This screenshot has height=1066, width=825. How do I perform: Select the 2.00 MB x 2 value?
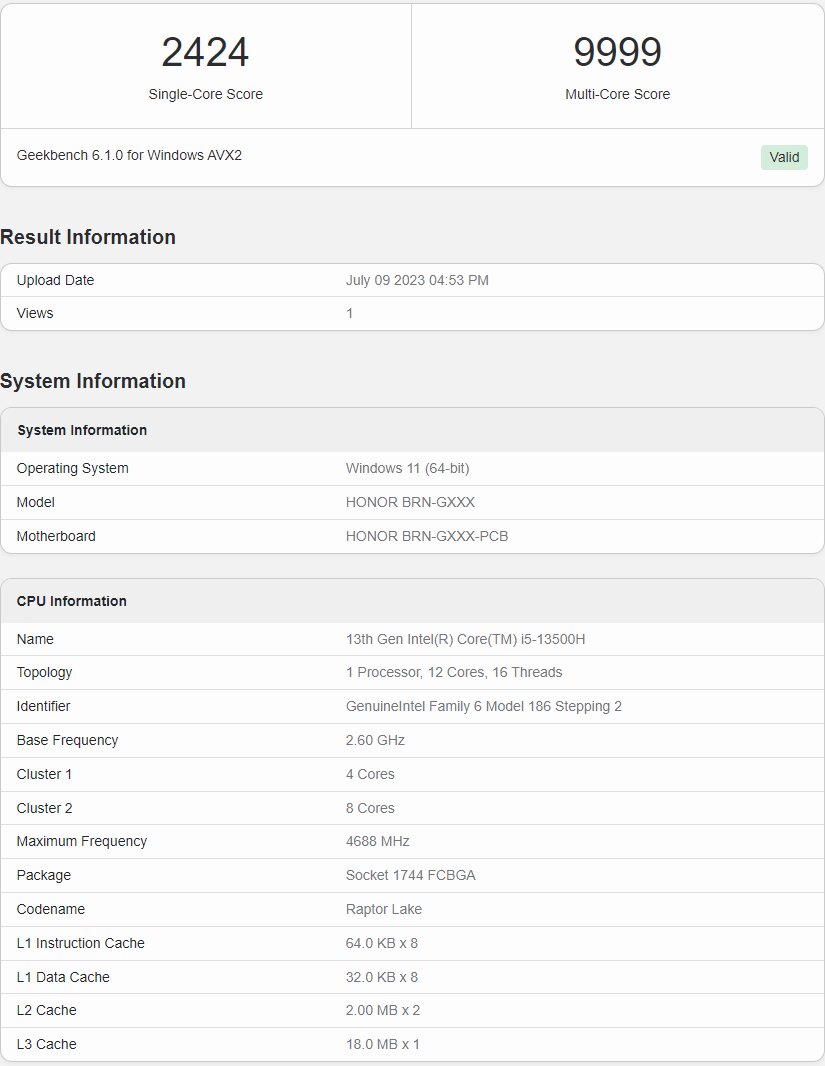(x=383, y=1011)
